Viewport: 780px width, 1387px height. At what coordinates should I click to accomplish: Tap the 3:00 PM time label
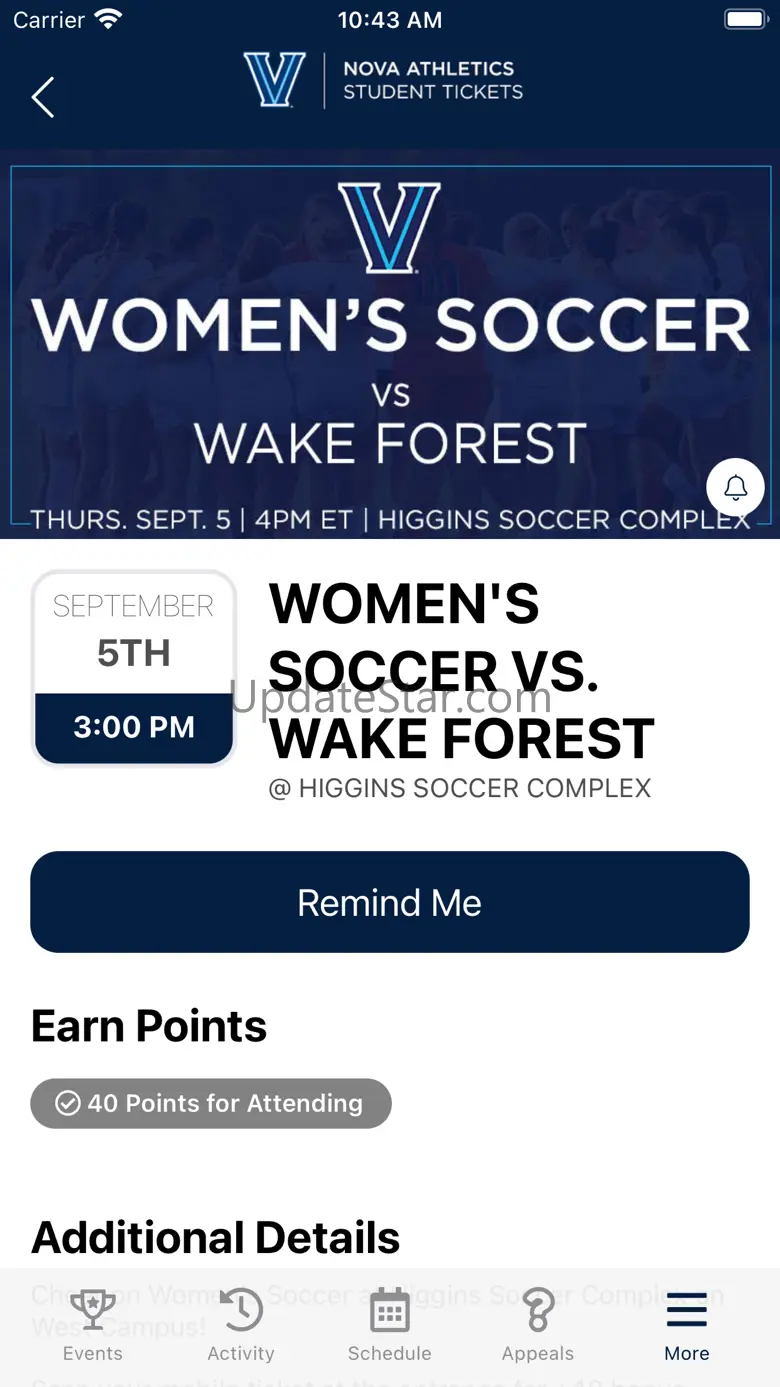(134, 727)
